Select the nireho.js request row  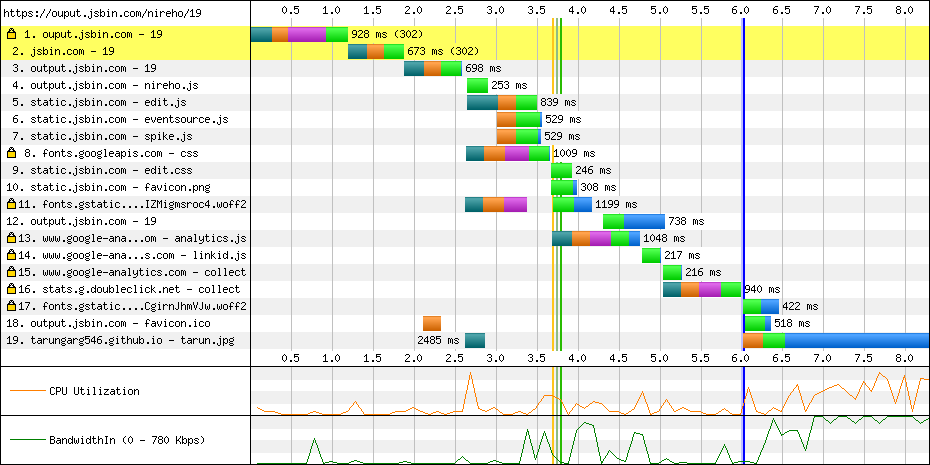[465, 85]
